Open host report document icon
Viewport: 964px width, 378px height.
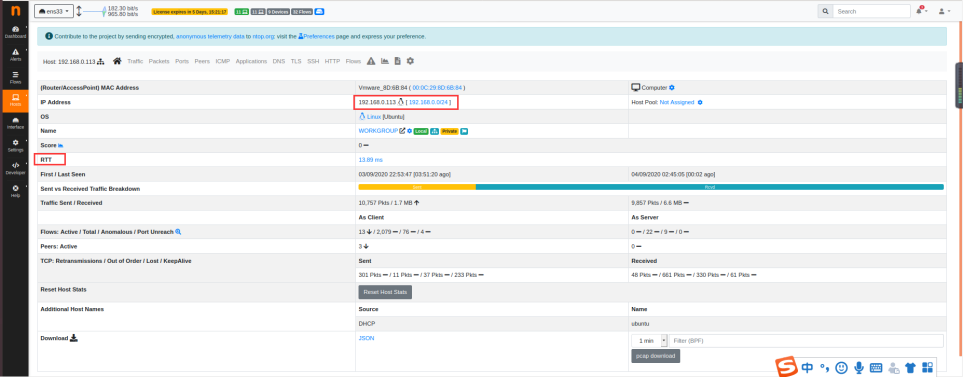pyautogui.click(x=398, y=61)
